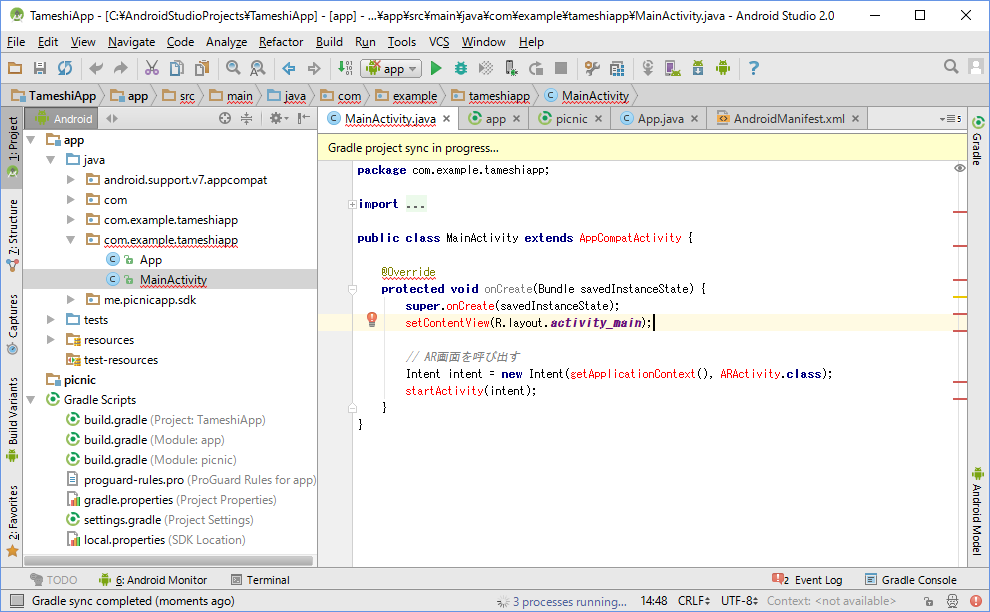Image resolution: width=990 pixels, height=612 pixels.
Task: Open the AVD Manager icon
Action: coord(672,68)
